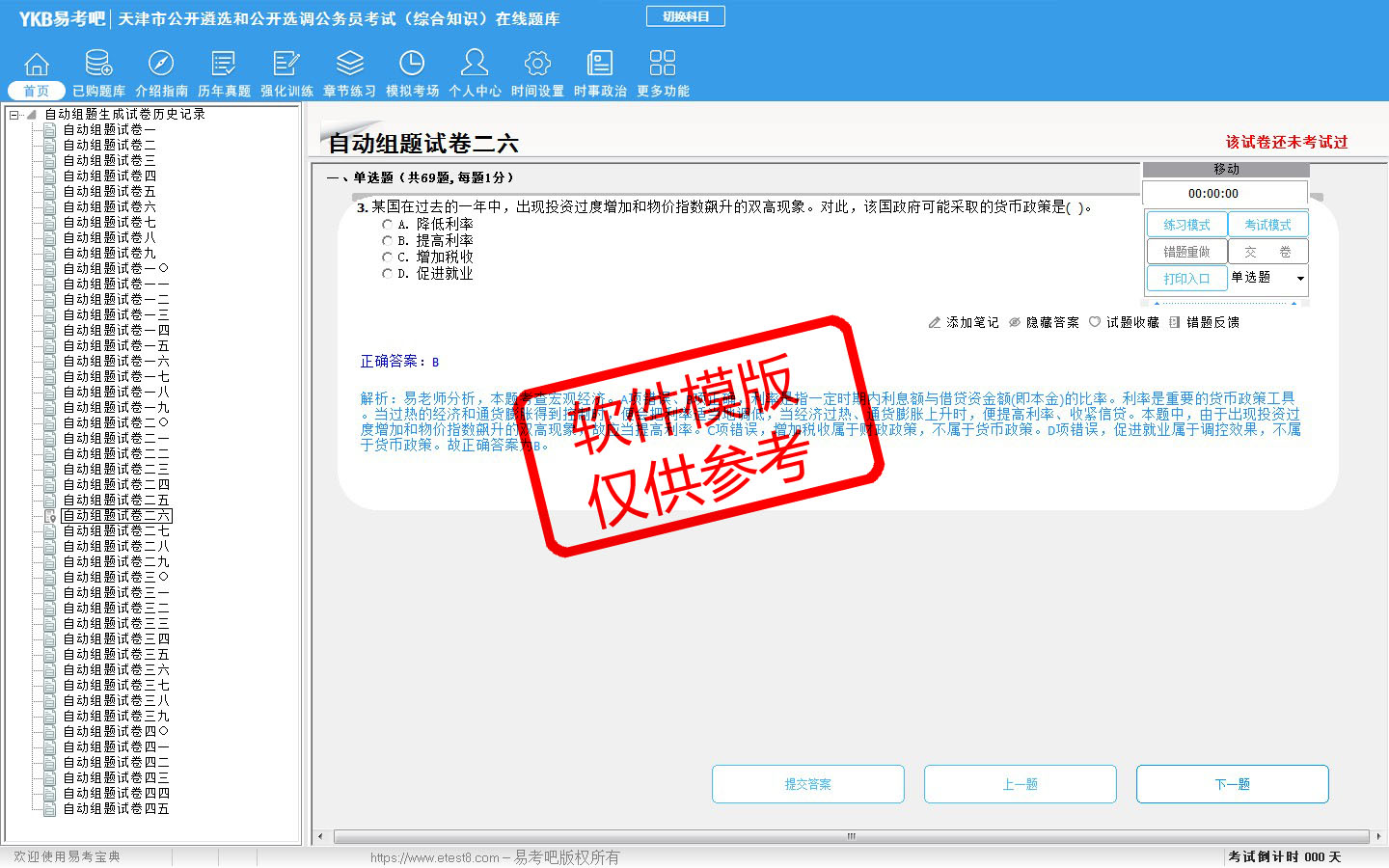The height and width of the screenshot is (868, 1389).
Task: Choose radio option D 促进就业
Action: (388, 274)
